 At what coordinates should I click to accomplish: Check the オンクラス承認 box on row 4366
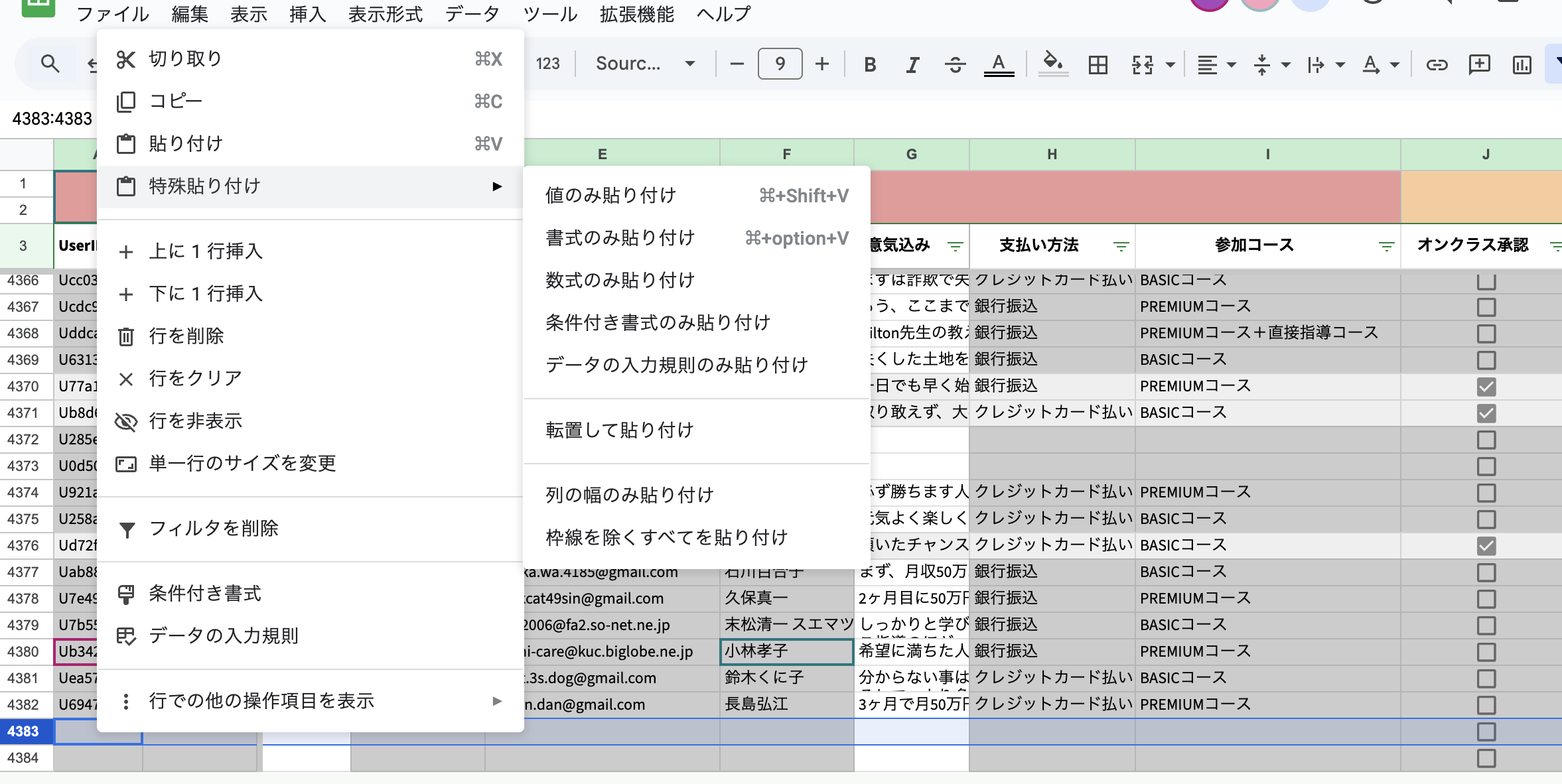tap(1486, 280)
